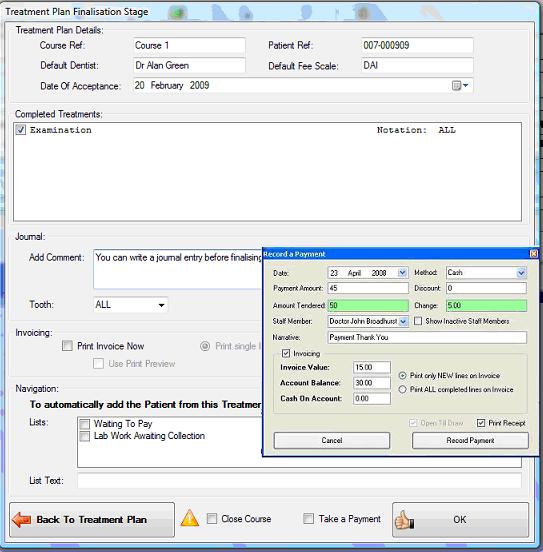The height and width of the screenshot is (552, 543).
Task: Click the Payment Amount field
Action: tap(368, 288)
